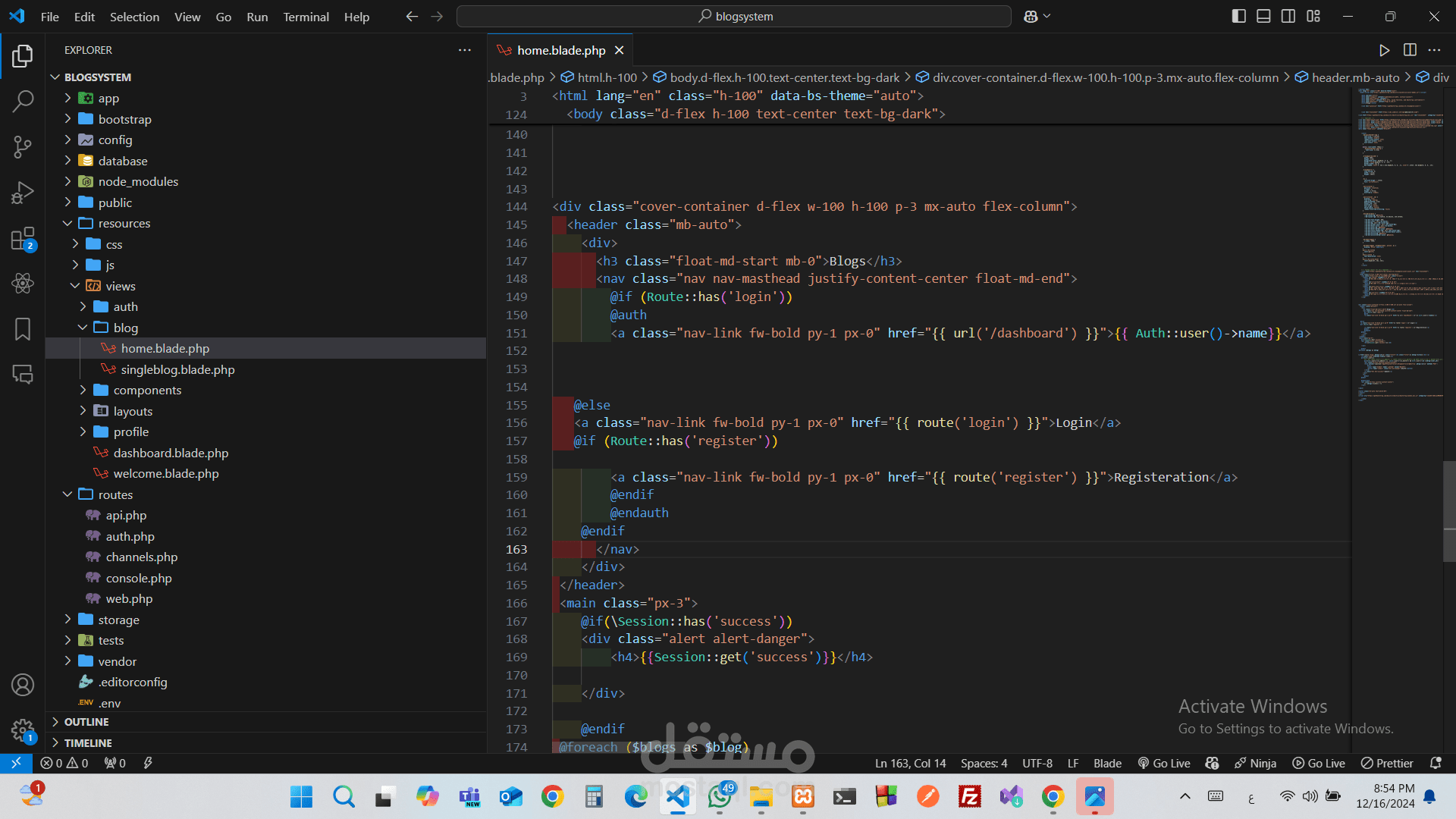Open the Help menu
This screenshot has height=819, width=1456.
coord(356,17)
